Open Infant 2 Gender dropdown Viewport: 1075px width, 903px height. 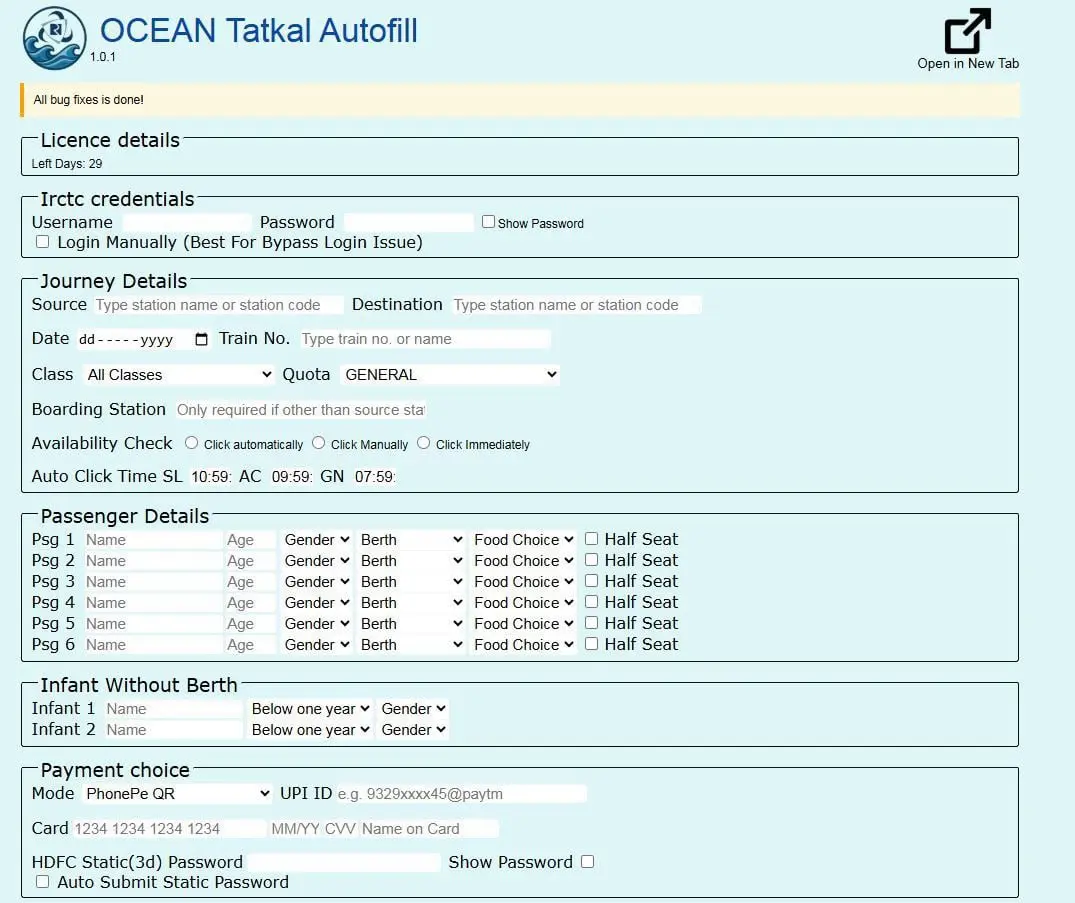(x=413, y=730)
